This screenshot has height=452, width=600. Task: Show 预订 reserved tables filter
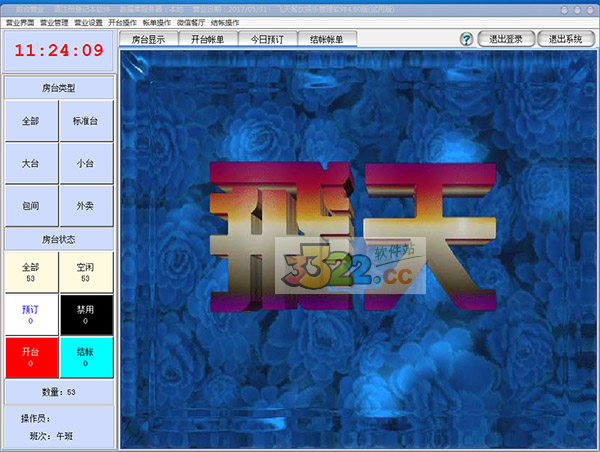(x=31, y=315)
